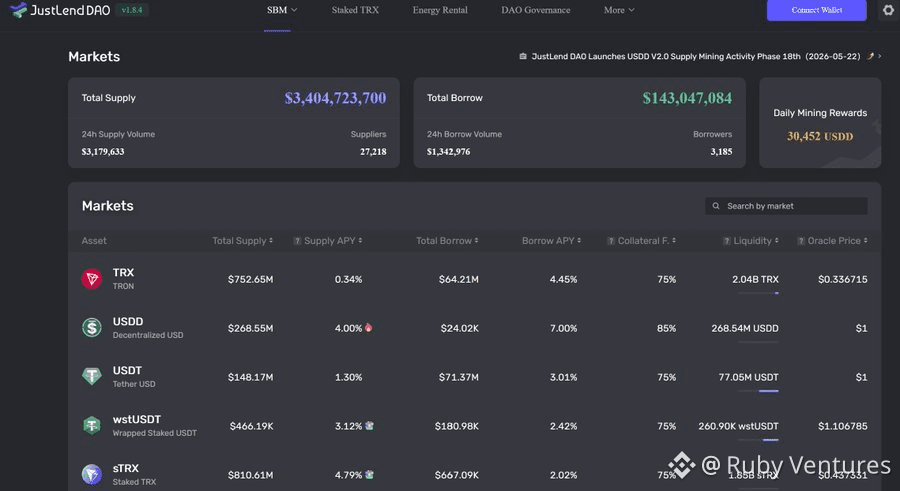900x491 pixels.
Task: Sort by Oracle Price column
Action: coord(837,241)
